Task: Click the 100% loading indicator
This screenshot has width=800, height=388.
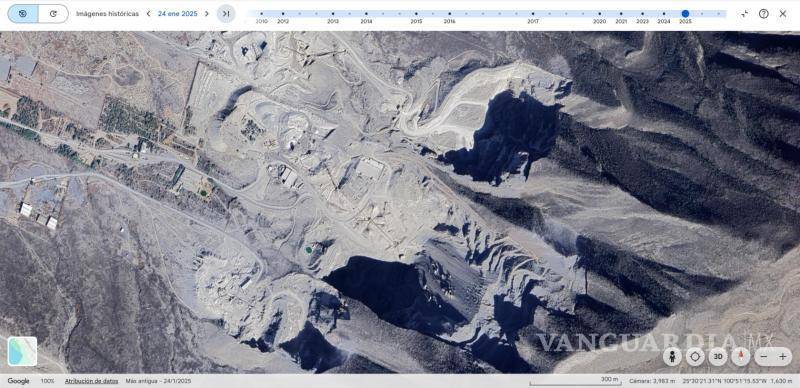Action: coord(47,381)
